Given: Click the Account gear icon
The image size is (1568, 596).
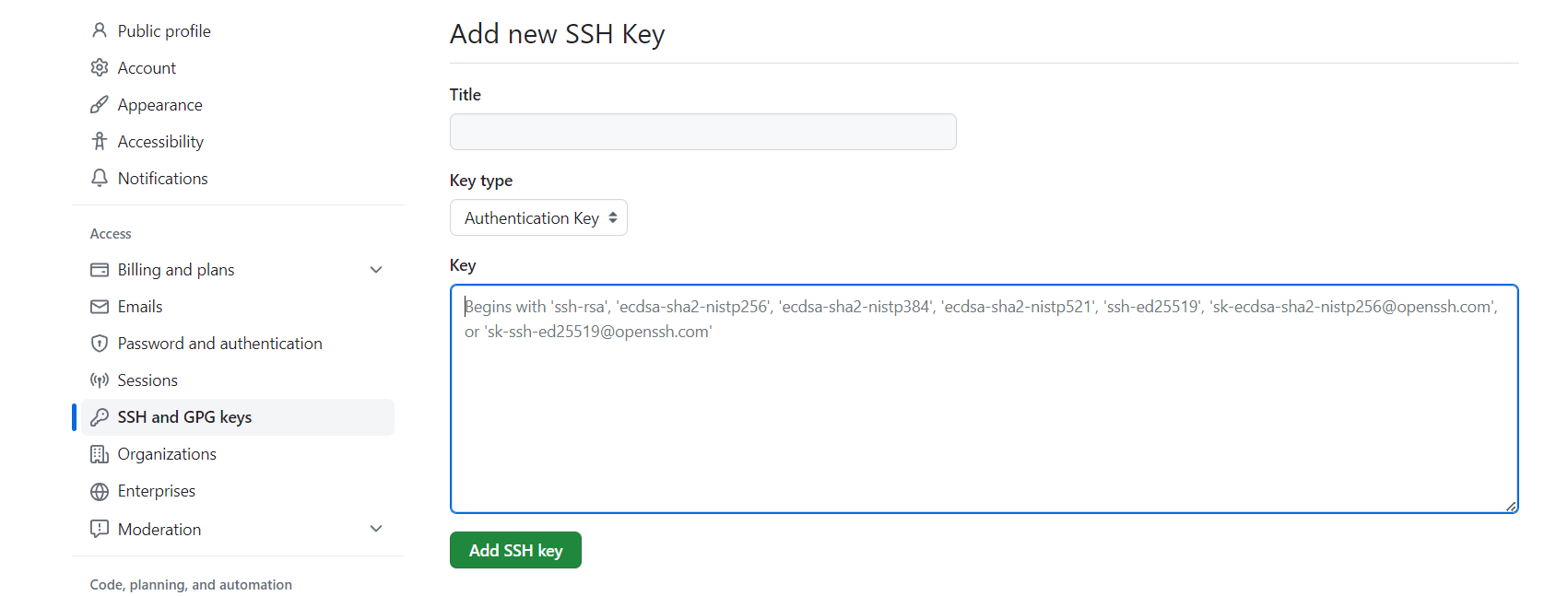Looking at the screenshot, I should (100, 67).
